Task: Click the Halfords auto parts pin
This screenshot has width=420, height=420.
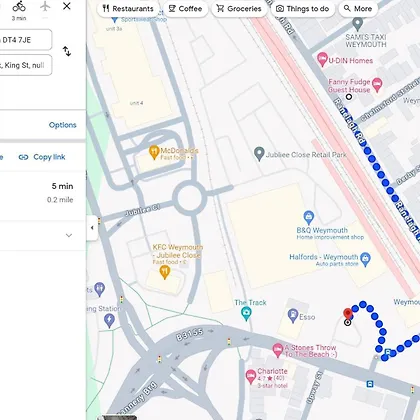Action: tap(366, 259)
